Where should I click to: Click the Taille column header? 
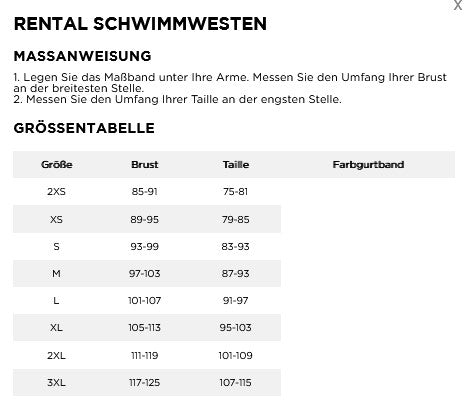(x=236, y=165)
